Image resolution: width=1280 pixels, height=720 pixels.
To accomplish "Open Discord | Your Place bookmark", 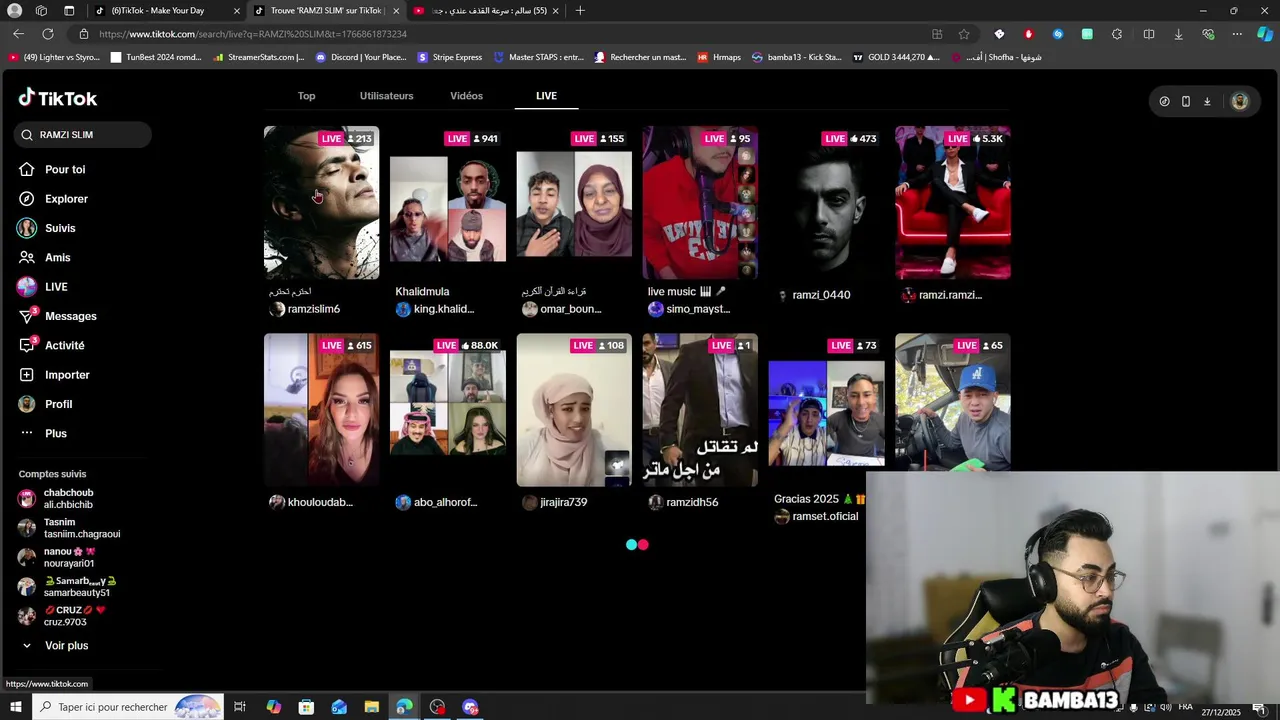I will 361,57.
